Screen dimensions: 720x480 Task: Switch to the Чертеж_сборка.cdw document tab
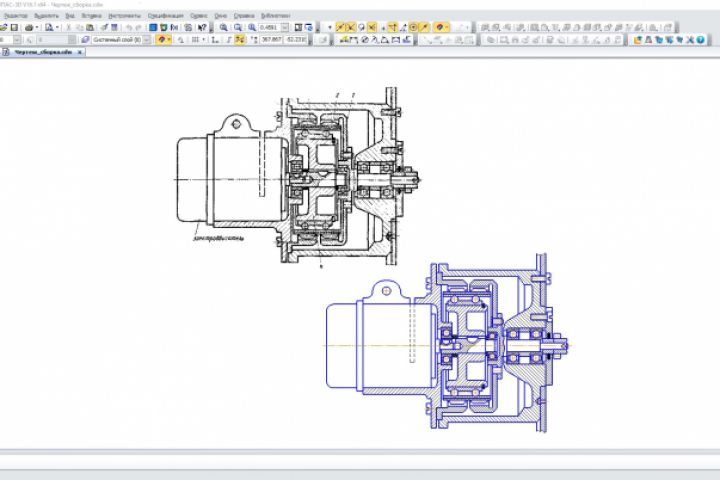click(x=42, y=52)
